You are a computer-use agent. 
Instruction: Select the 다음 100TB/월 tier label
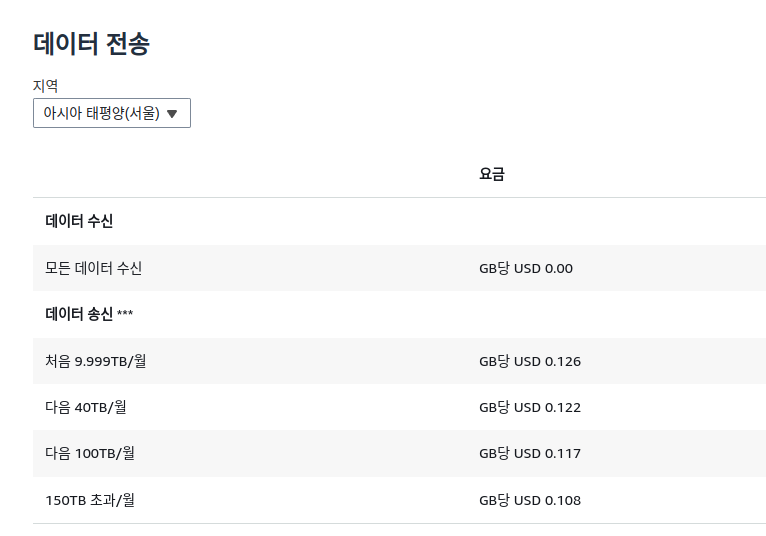coord(90,453)
